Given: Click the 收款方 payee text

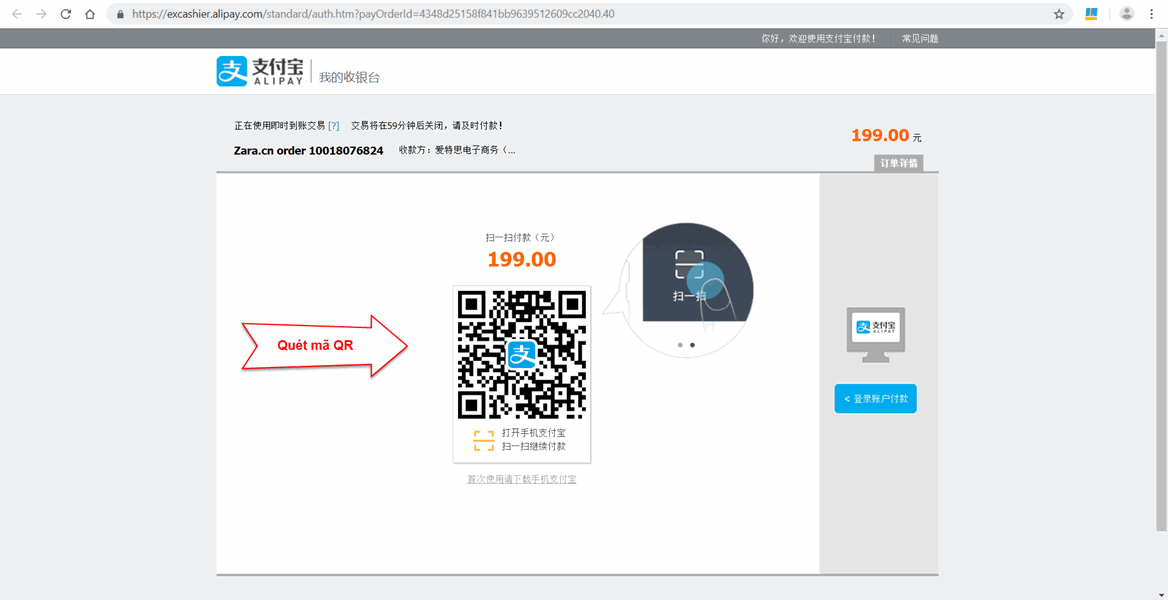Looking at the screenshot, I should [x=457, y=151].
